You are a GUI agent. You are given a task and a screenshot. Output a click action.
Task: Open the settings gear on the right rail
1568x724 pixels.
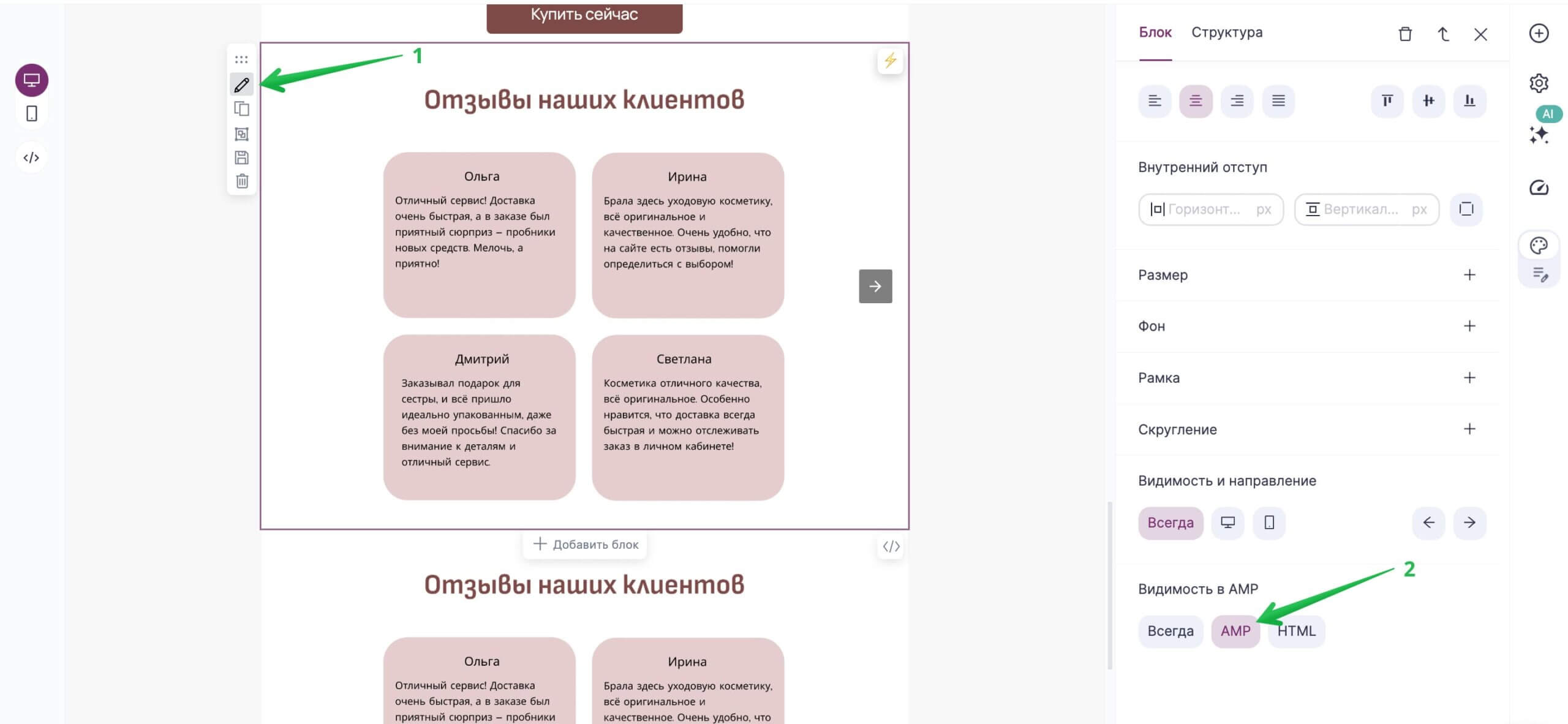click(1539, 83)
